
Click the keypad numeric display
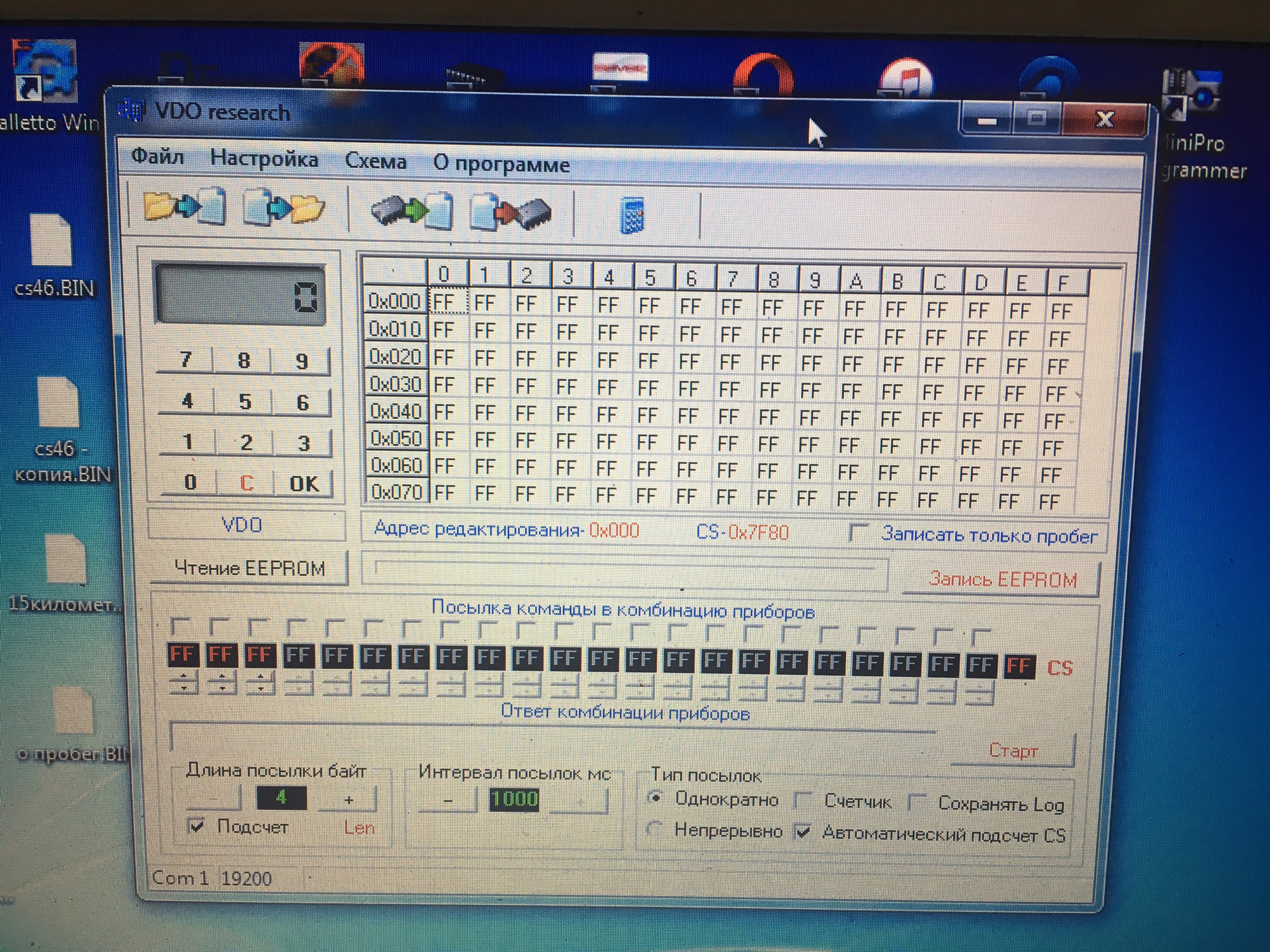(241, 295)
